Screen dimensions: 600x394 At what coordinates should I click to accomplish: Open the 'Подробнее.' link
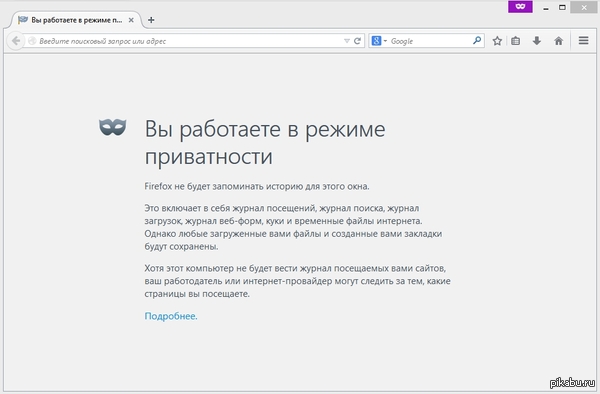tap(171, 316)
